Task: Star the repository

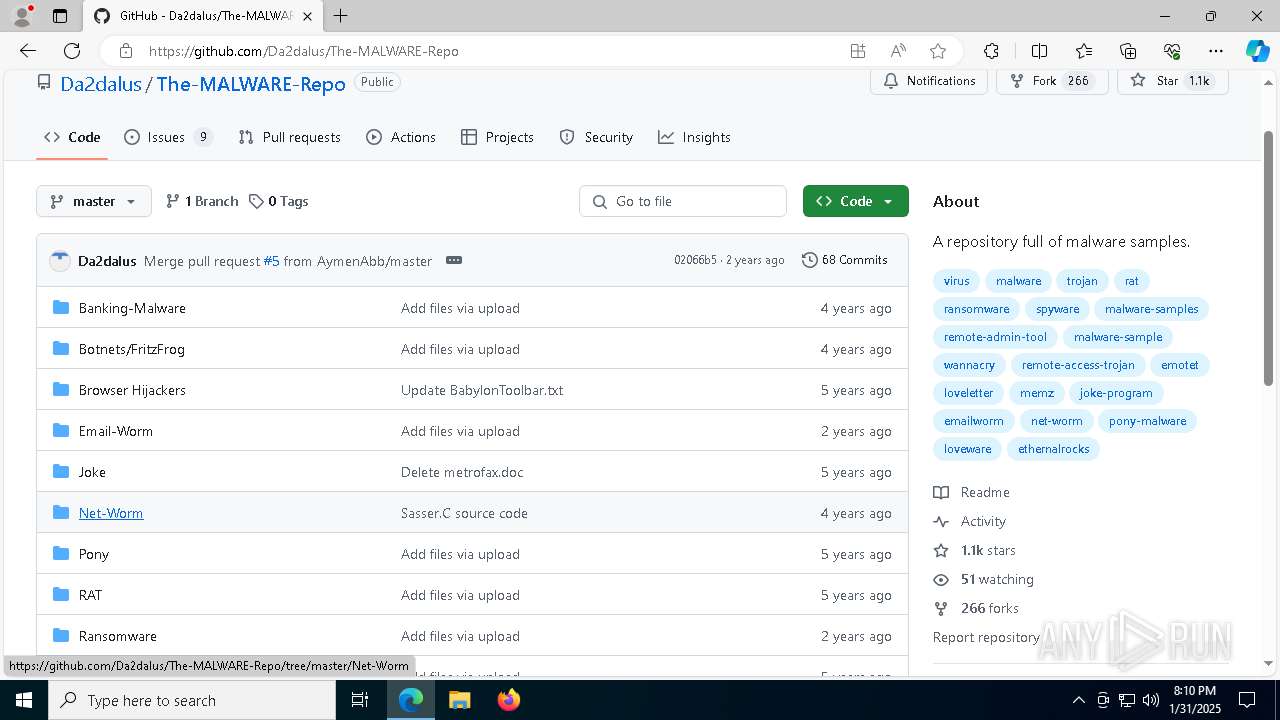Action: click(x=1173, y=81)
